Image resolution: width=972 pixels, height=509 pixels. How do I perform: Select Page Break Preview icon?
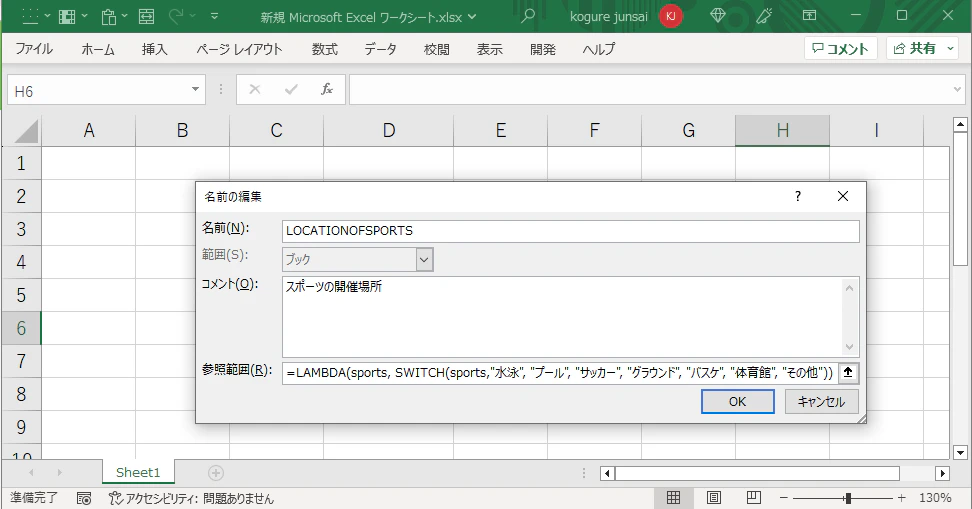pos(754,497)
